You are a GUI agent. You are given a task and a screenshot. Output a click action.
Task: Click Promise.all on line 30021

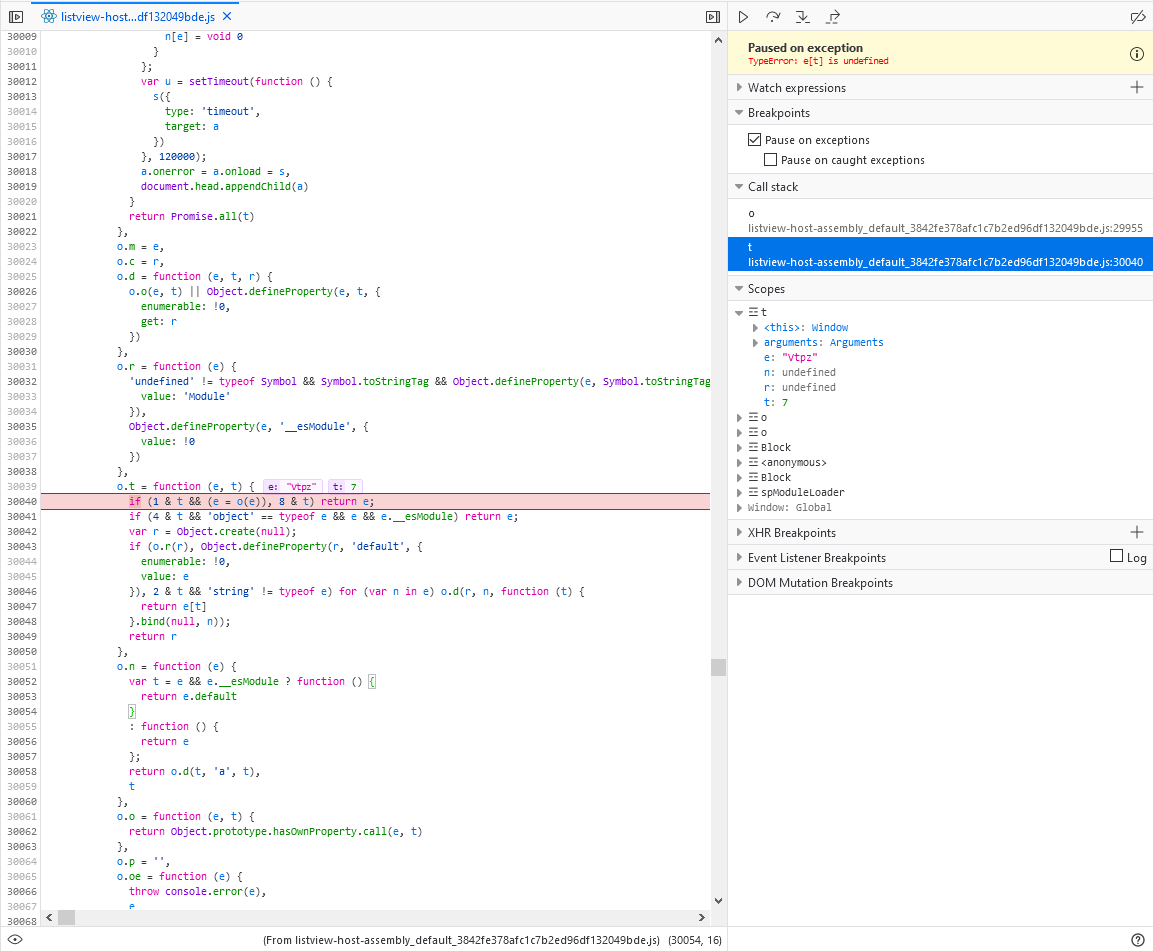pos(204,216)
